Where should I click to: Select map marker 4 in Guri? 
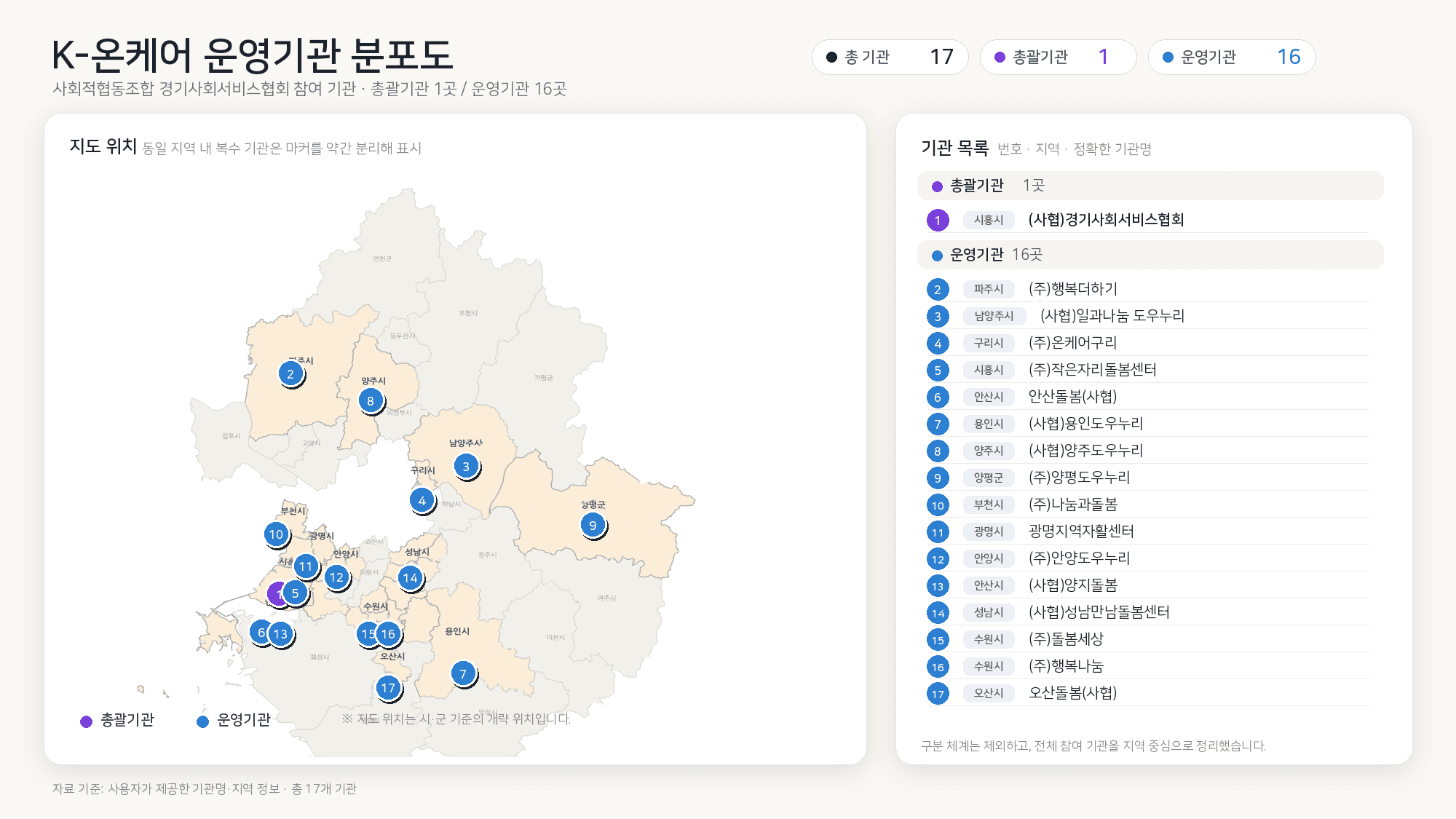click(422, 500)
